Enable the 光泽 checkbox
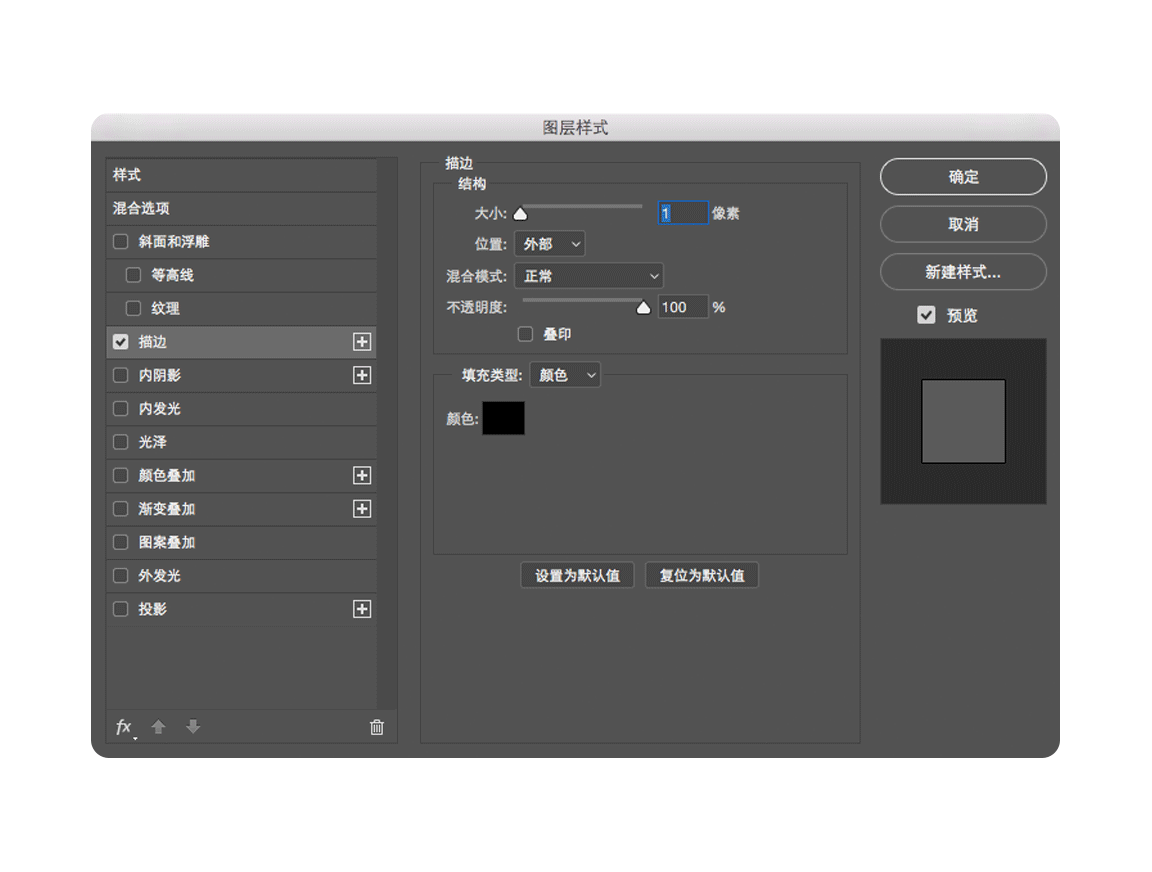1152x872 pixels. point(120,442)
